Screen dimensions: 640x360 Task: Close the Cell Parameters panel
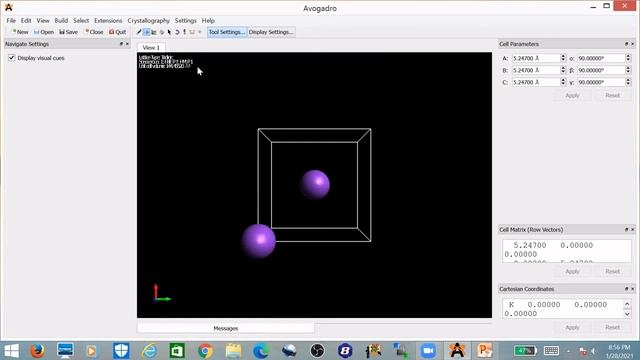click(x=633, y=44)
